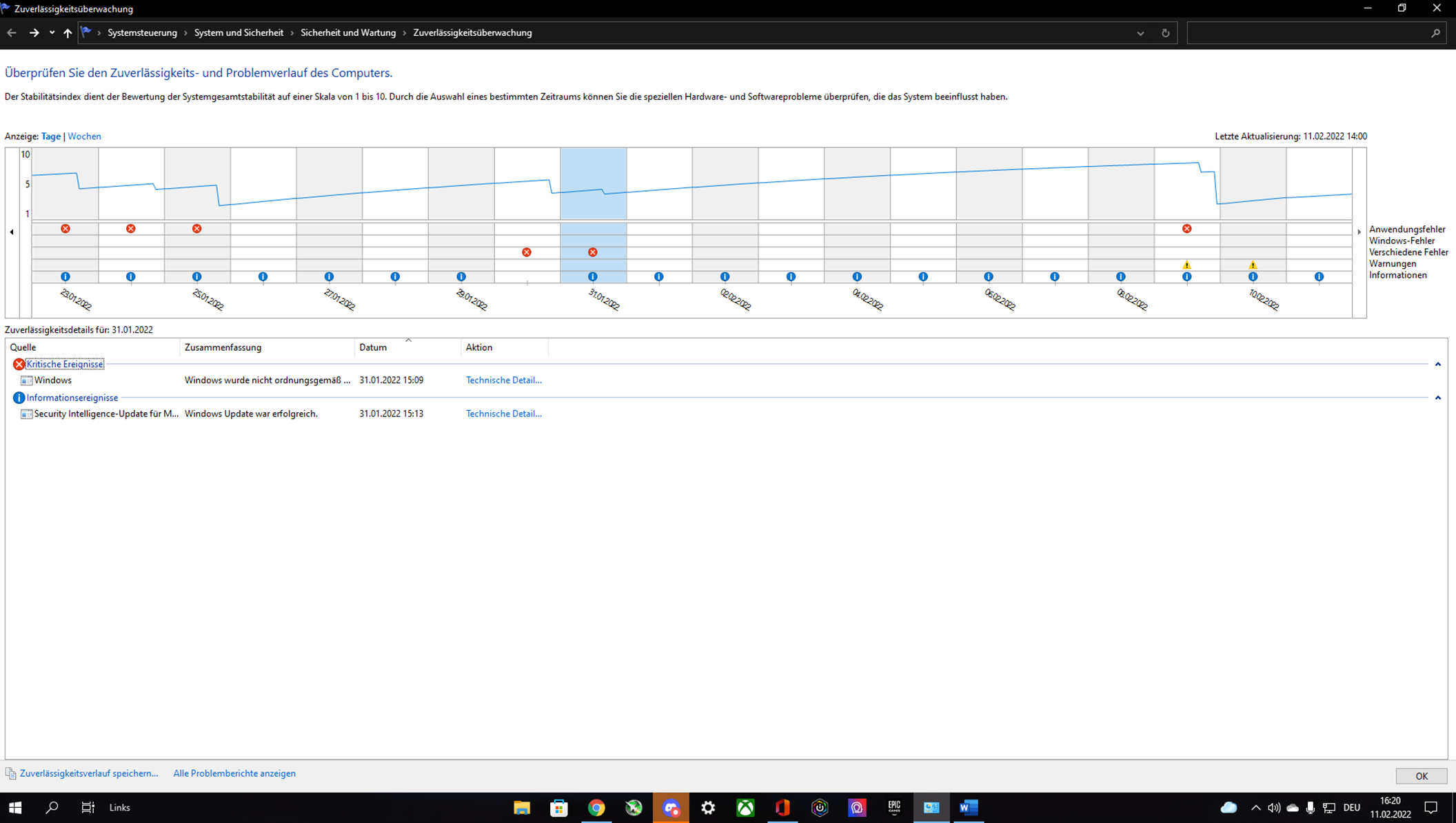Collapse the Kritische Ereignisse group

coord(1437,364)
